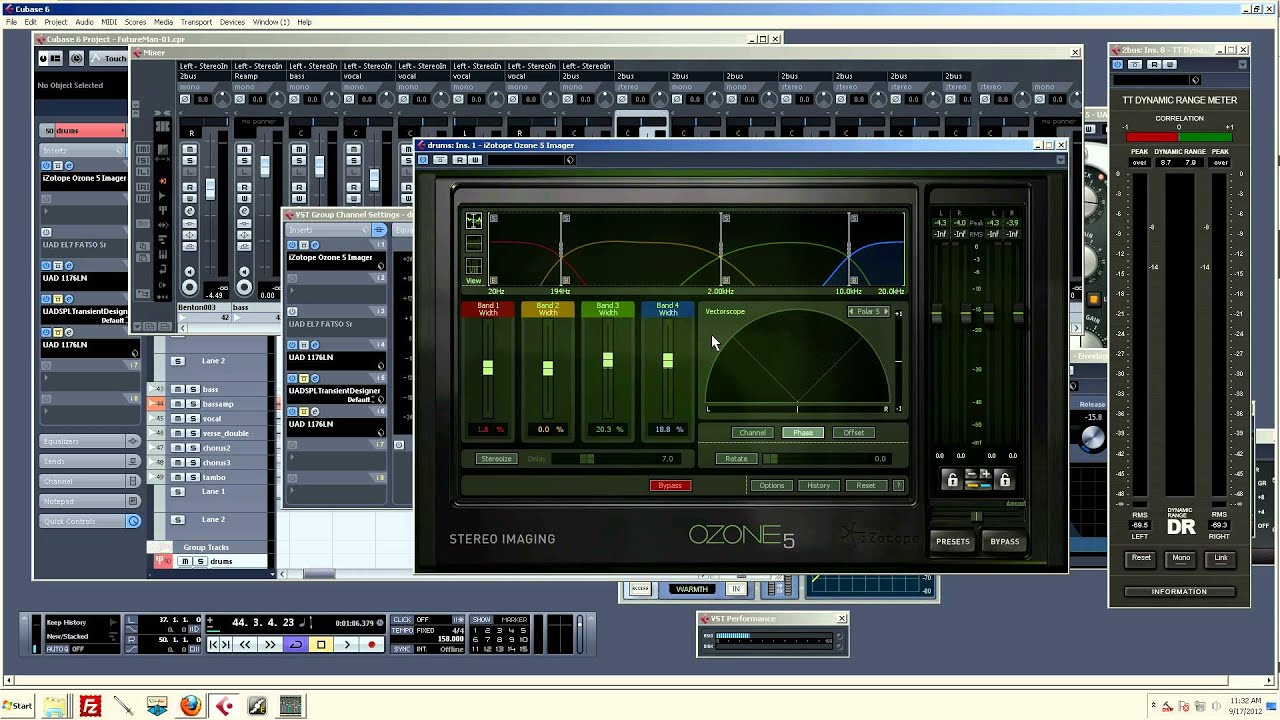Activate the Ozone plugin power button
Viewport: 1280px width, 720px height.
pyautogui.click(x=423, y=160)
